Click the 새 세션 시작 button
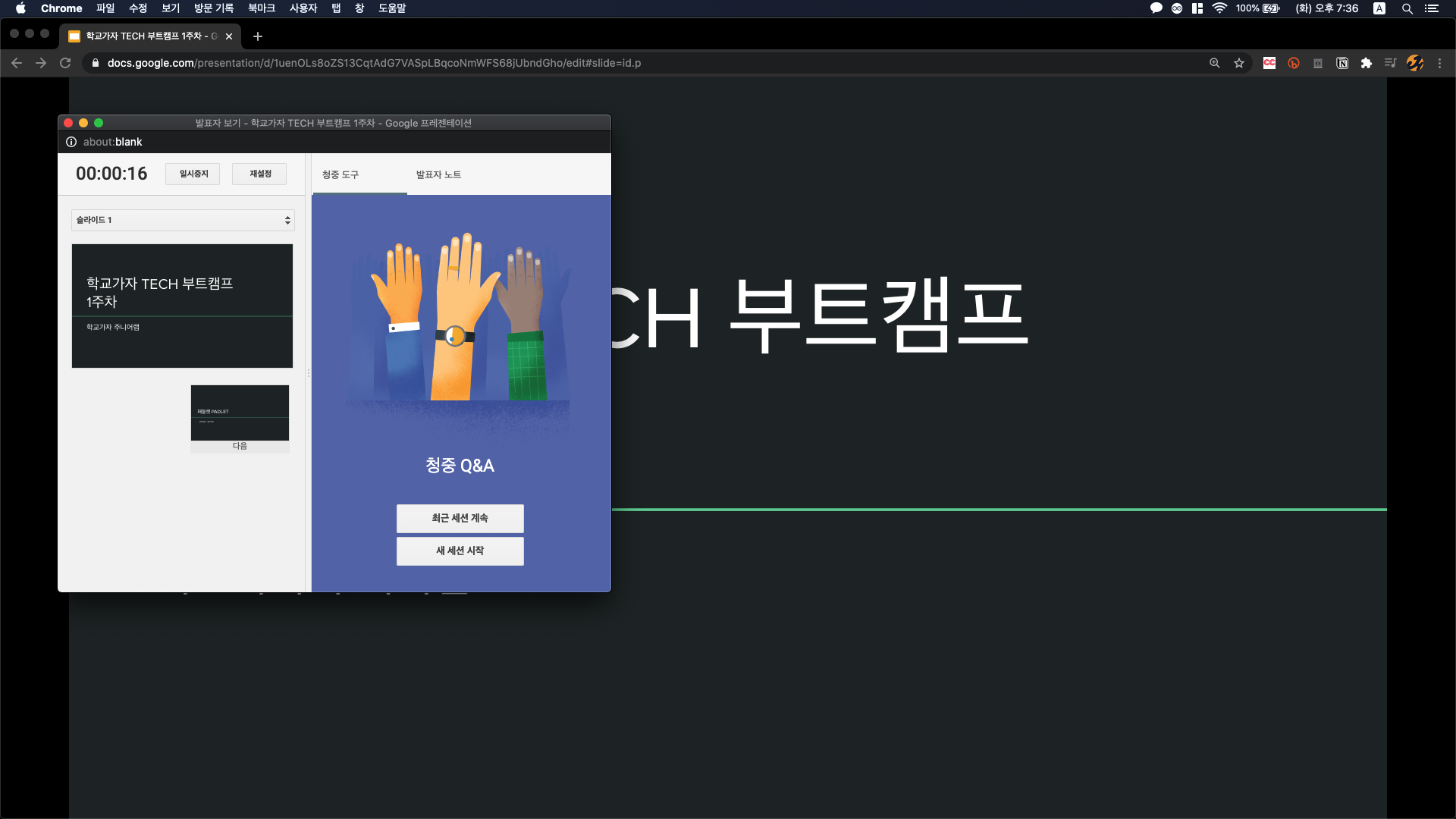The width and height of the screenshot is (1456, 819). (x=460, y=551)
